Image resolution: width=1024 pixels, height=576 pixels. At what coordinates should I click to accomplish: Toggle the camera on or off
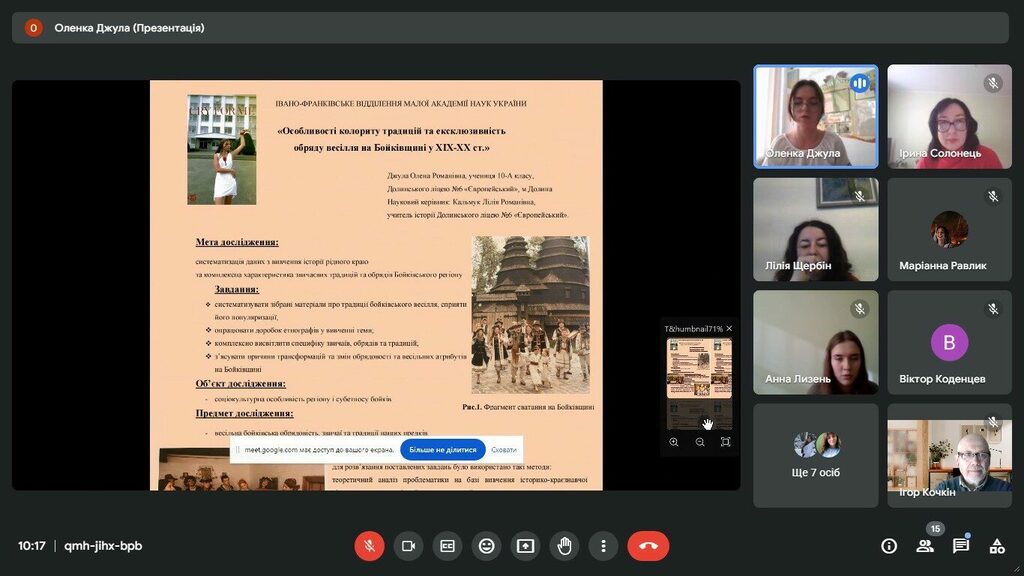[408, 545]
